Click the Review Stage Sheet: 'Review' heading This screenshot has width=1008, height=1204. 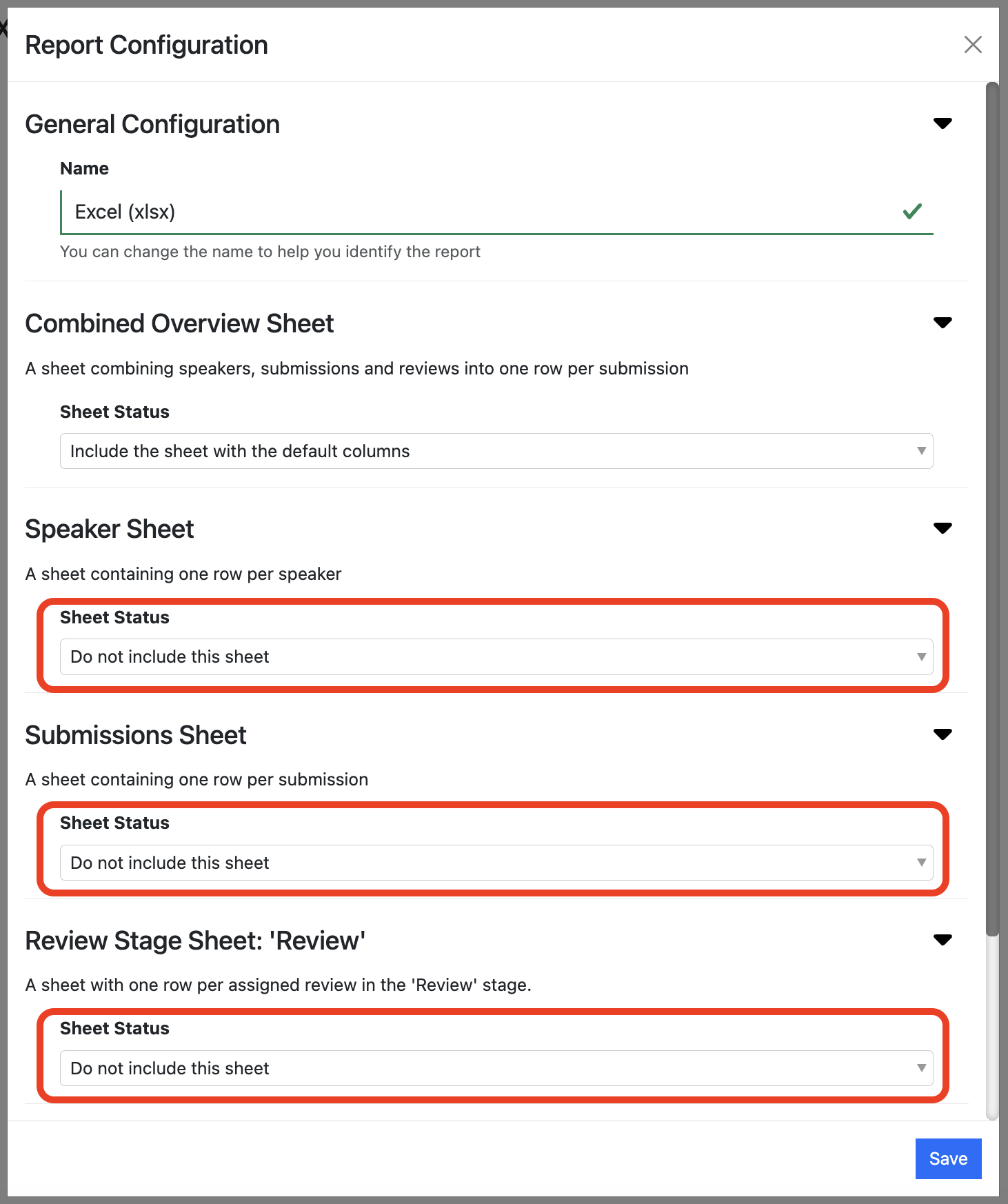point(195,941)
